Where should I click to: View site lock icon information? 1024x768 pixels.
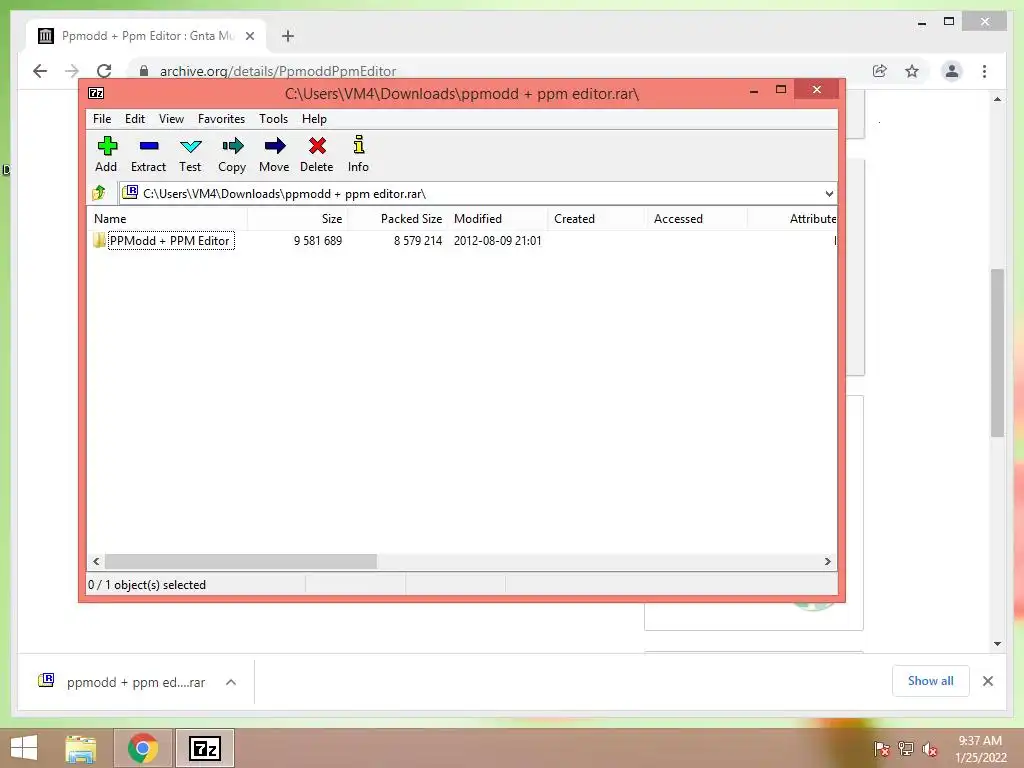click(144, 71)
